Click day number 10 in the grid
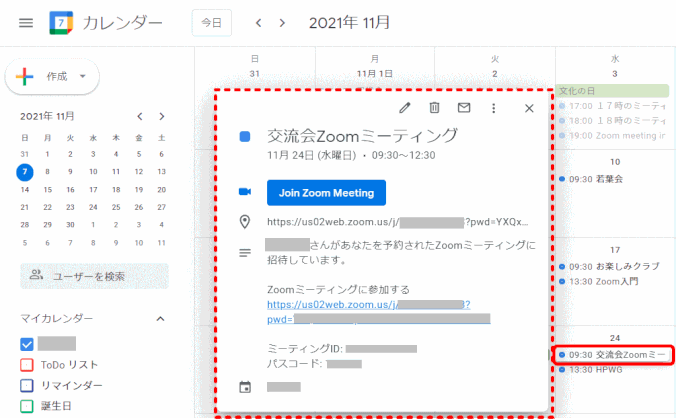Viewport: 676px width, 419px height. [615, 162]
